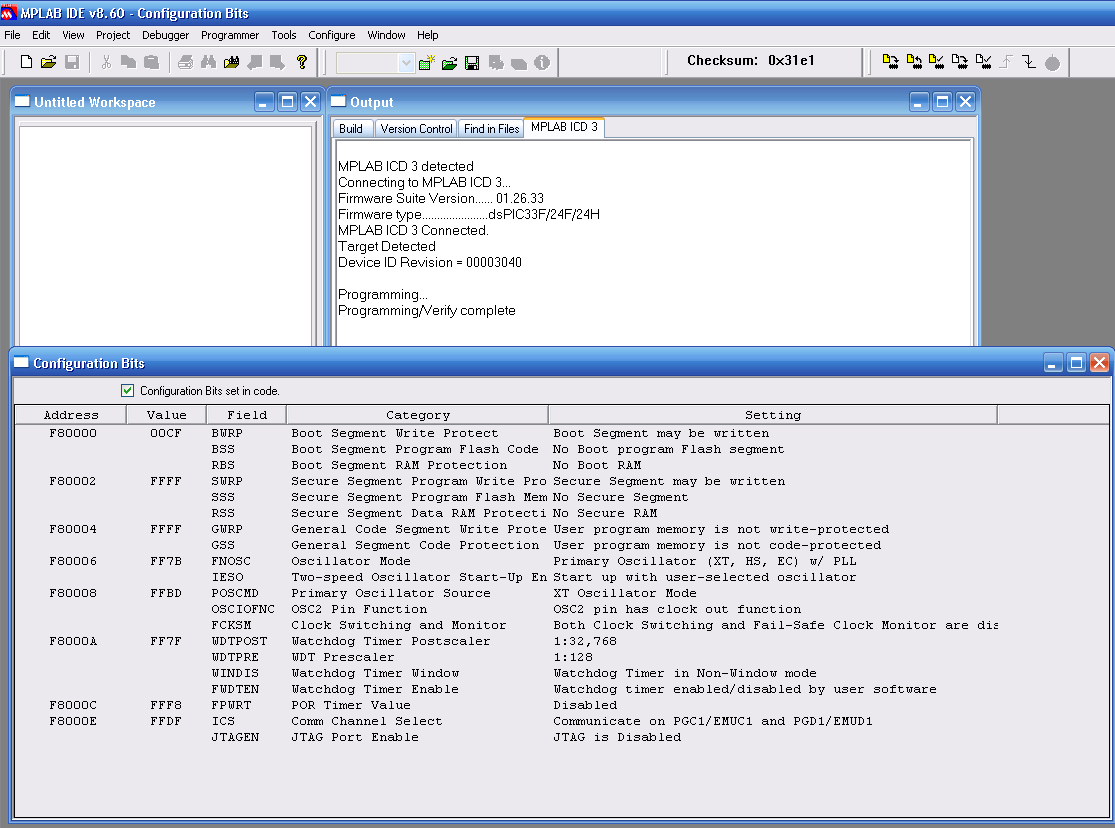Screen dimensions: 1115x828
Task: Click the gray Build Options icon
Action: tap(496, 63)
